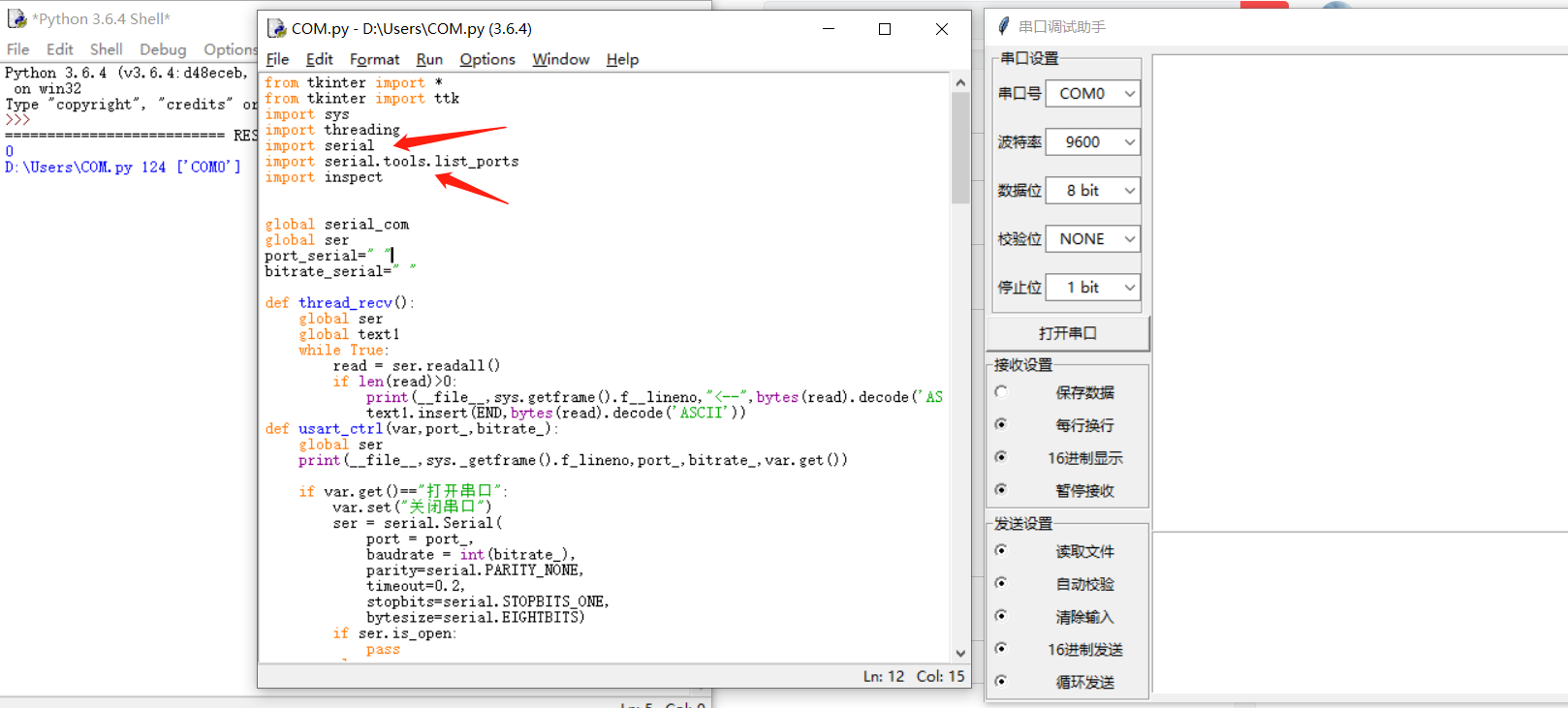Select the 暂停接收 radio button

(x=1001, y=490)
